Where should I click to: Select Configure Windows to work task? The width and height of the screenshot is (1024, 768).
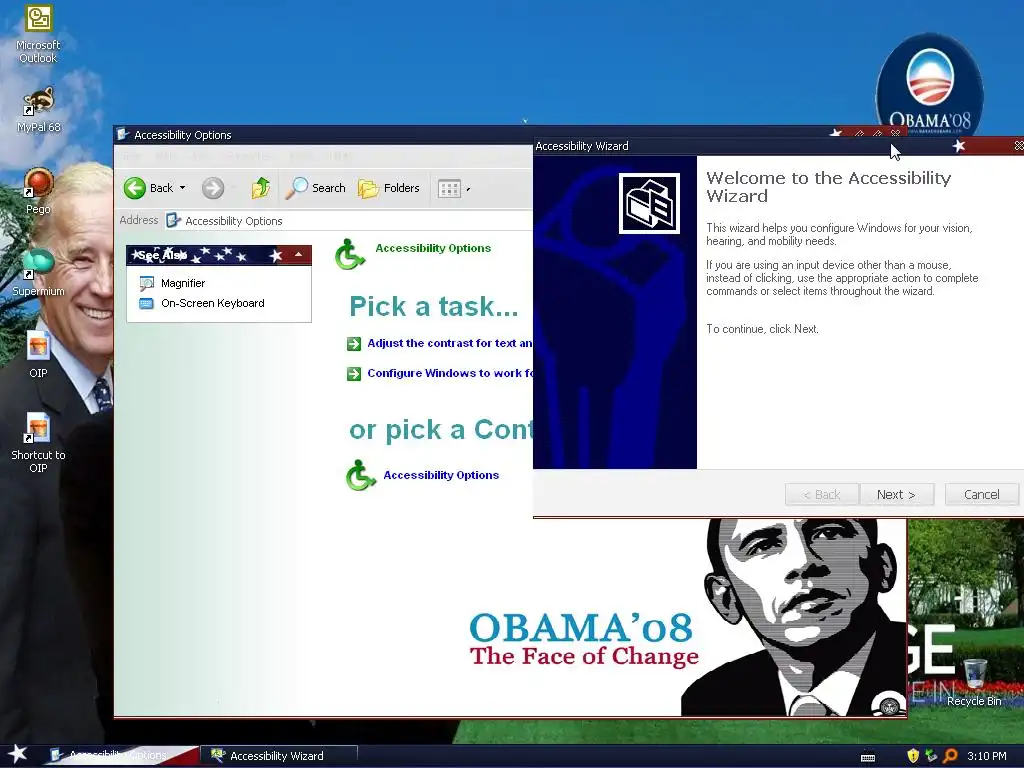[450, 373]
